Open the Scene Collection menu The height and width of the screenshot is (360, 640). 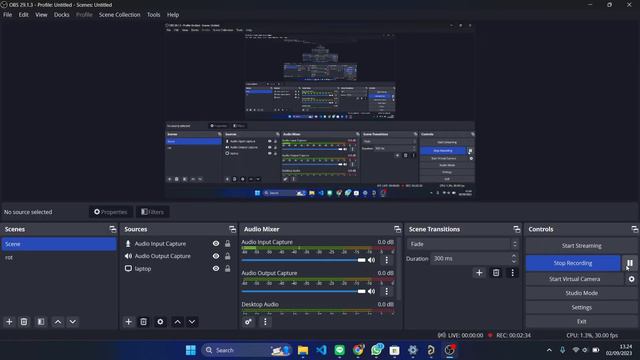(120, 15)
